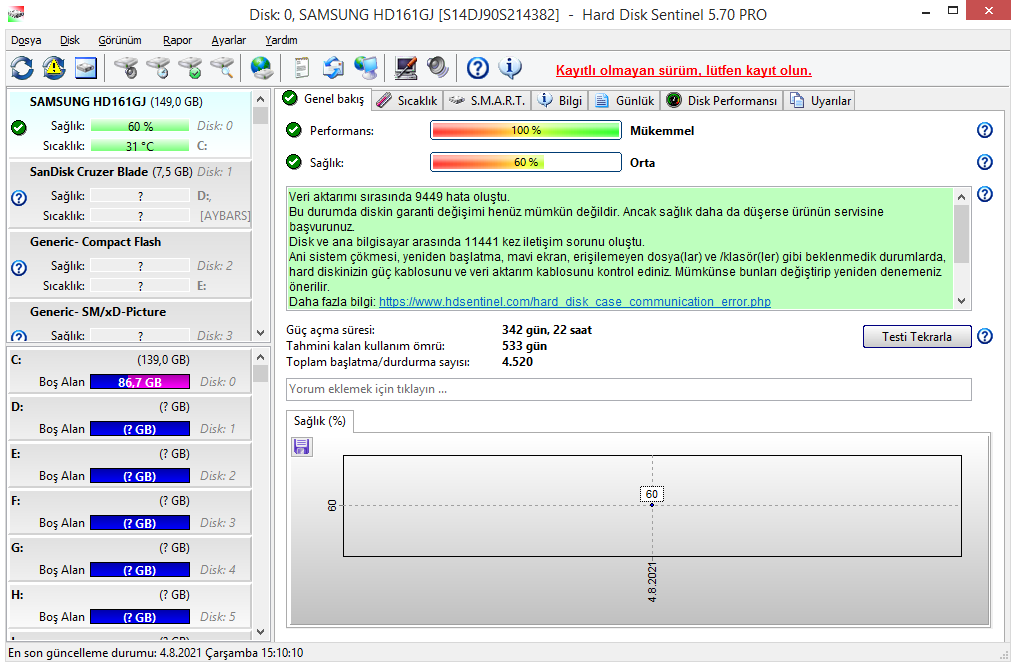Open the Görünüm menu
The image size is (1017, 668).
119,40
